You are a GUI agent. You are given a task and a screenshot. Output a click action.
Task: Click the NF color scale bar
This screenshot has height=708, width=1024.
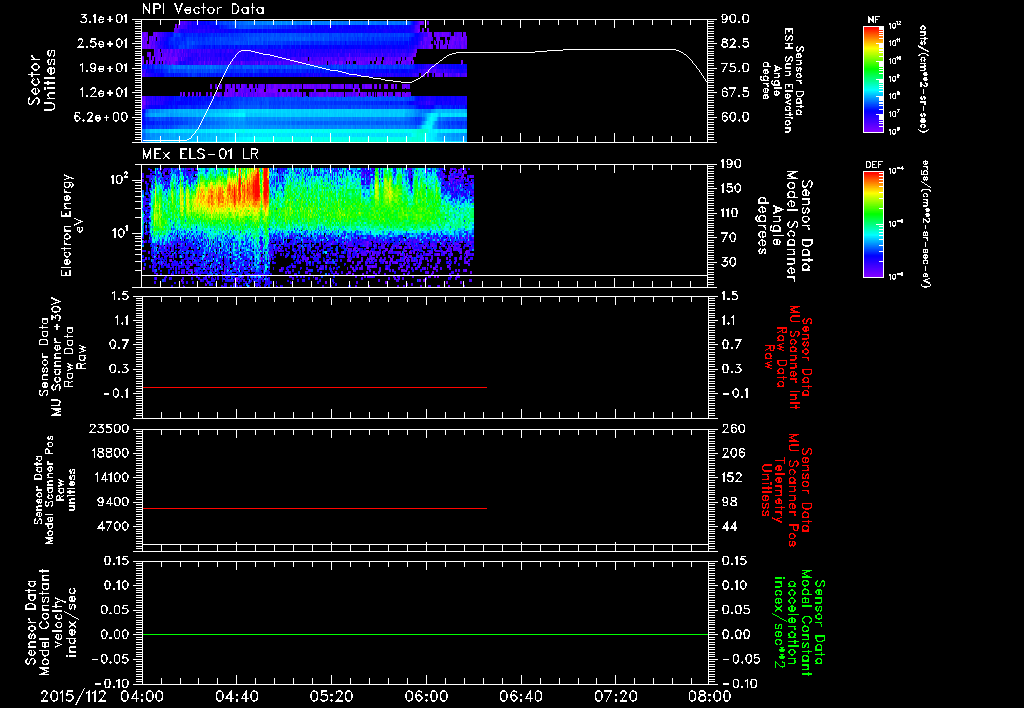[x=874, y=78]
